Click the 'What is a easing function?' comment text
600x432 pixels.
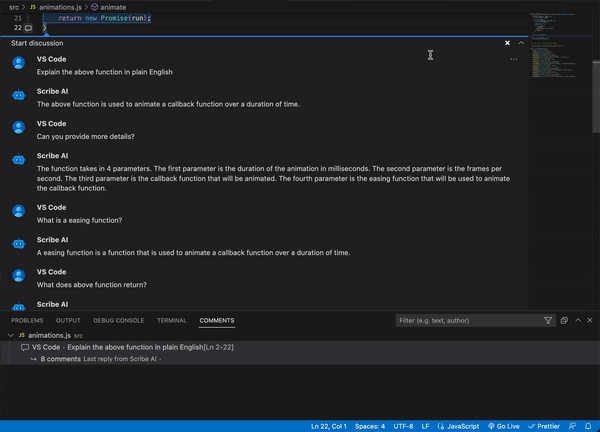click(x=79, y=220)
